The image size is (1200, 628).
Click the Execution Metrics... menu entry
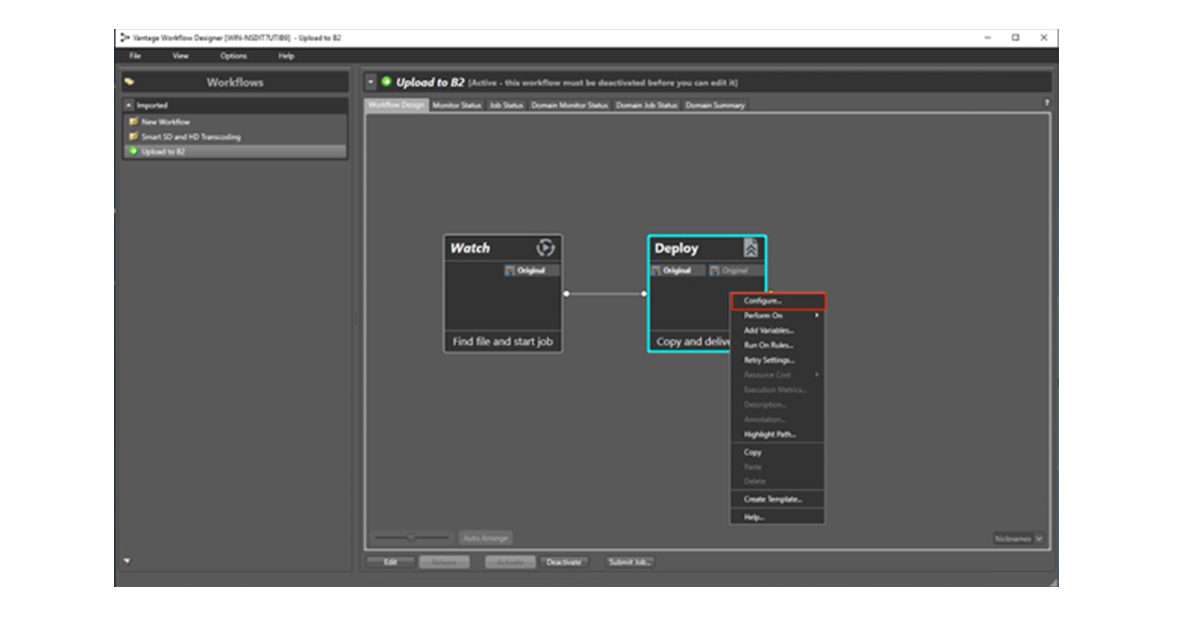pos(777,390)
